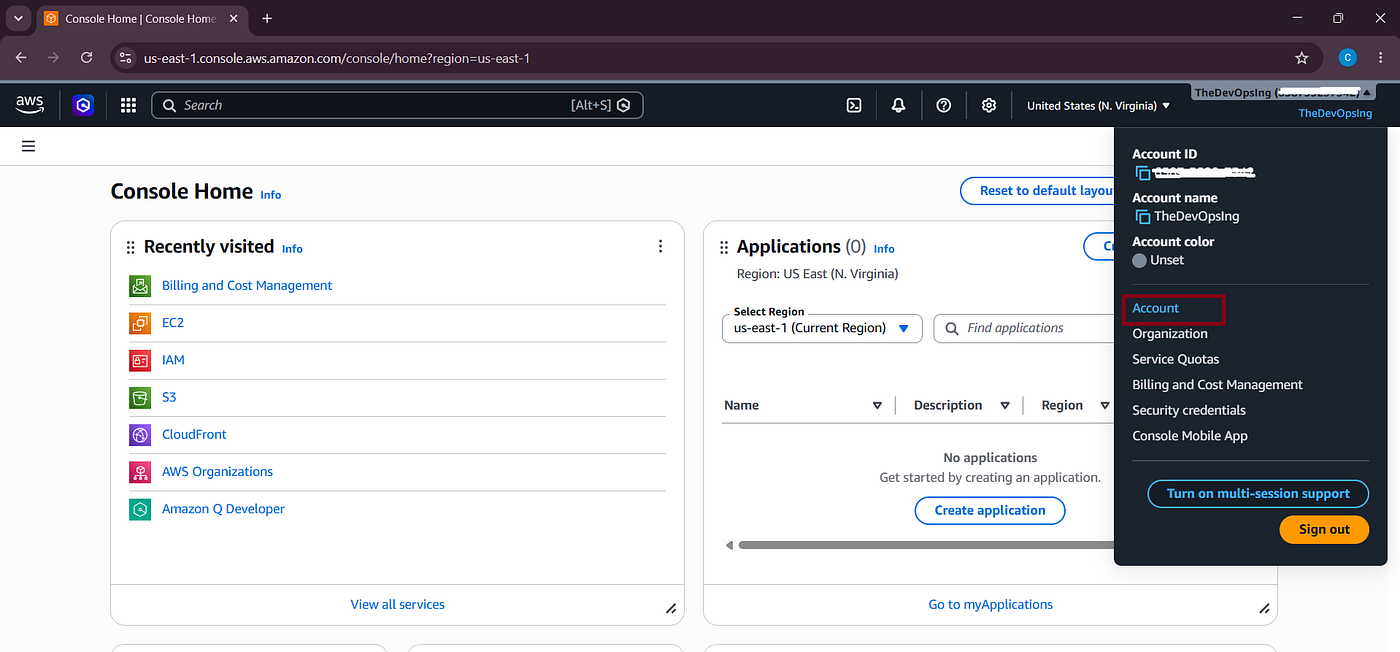Click the Recently visited widget drag handle
This screenshot has width=1400, height=652.
click(x=130, y=247)
